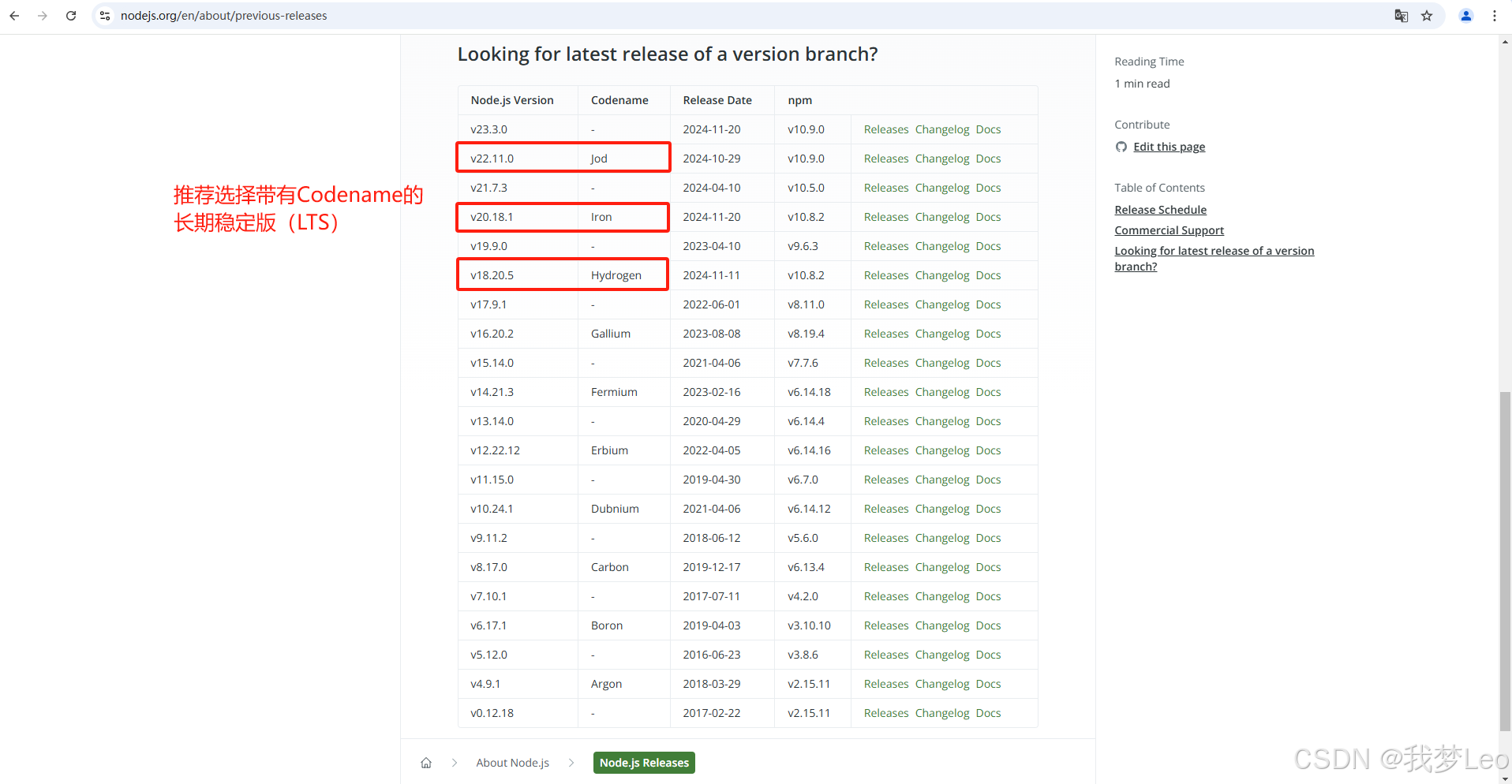Open Docs link for v0.12.18
This screenshot has width=1512, height=784.
(988, 713)
